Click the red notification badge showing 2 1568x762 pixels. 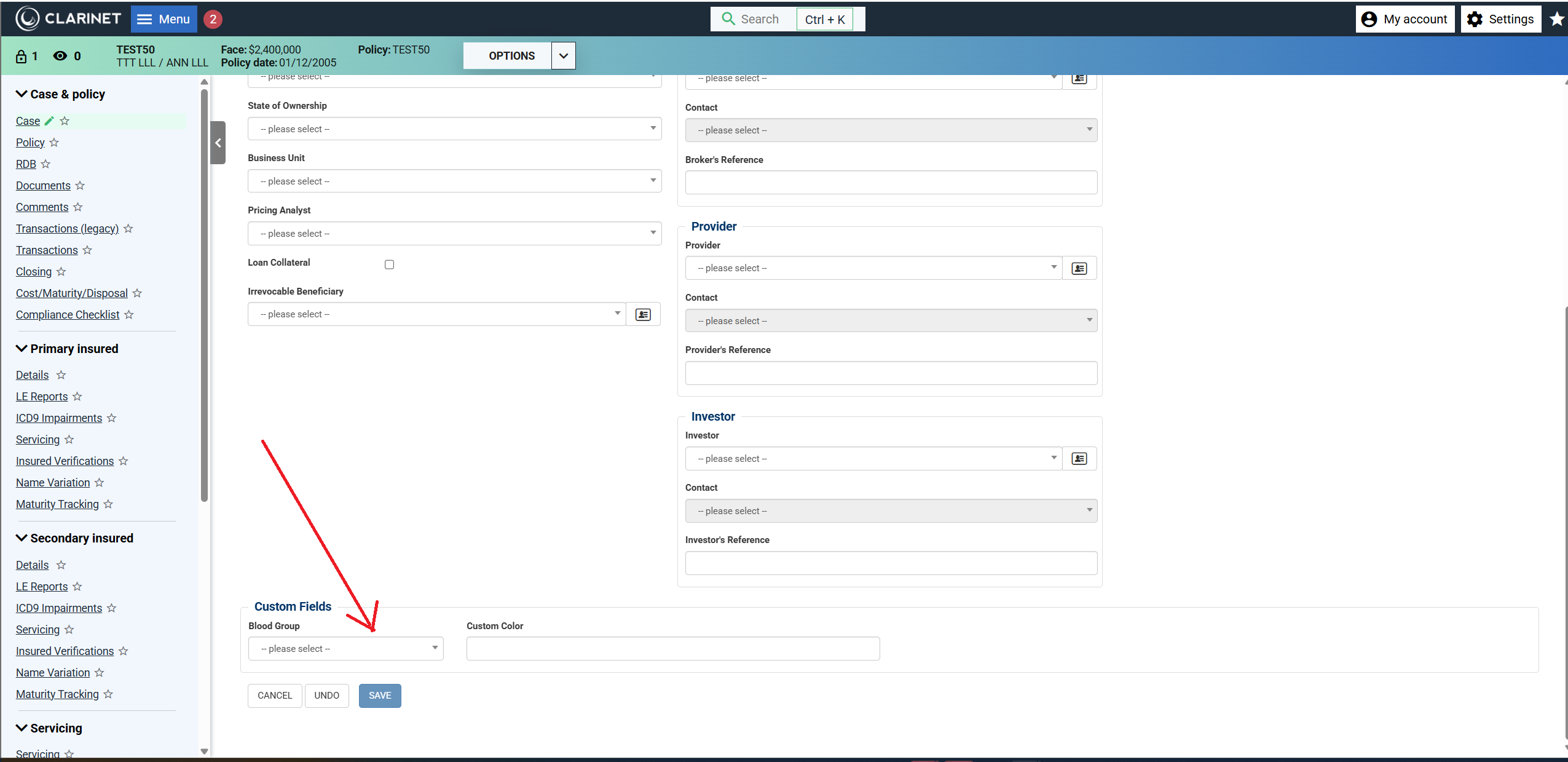tap(213, 19)
